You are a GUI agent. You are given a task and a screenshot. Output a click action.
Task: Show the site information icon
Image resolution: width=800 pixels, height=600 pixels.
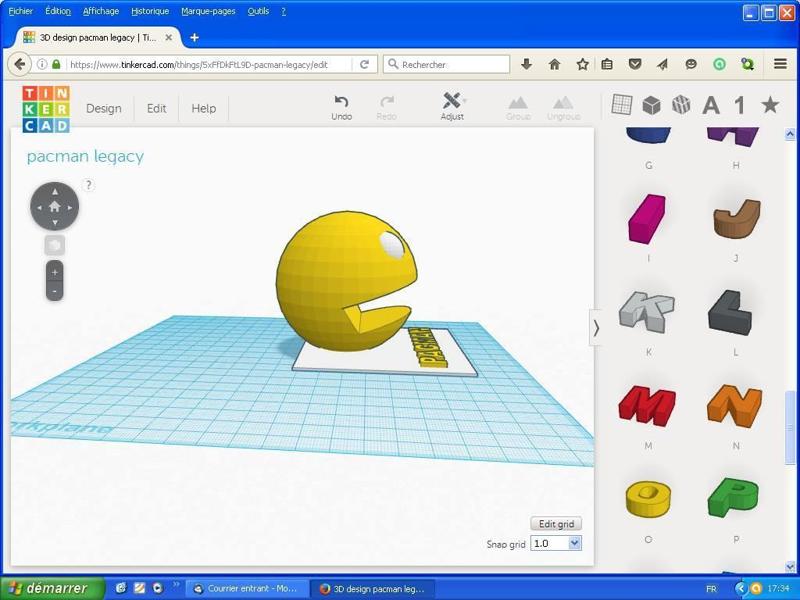[42, 64]
